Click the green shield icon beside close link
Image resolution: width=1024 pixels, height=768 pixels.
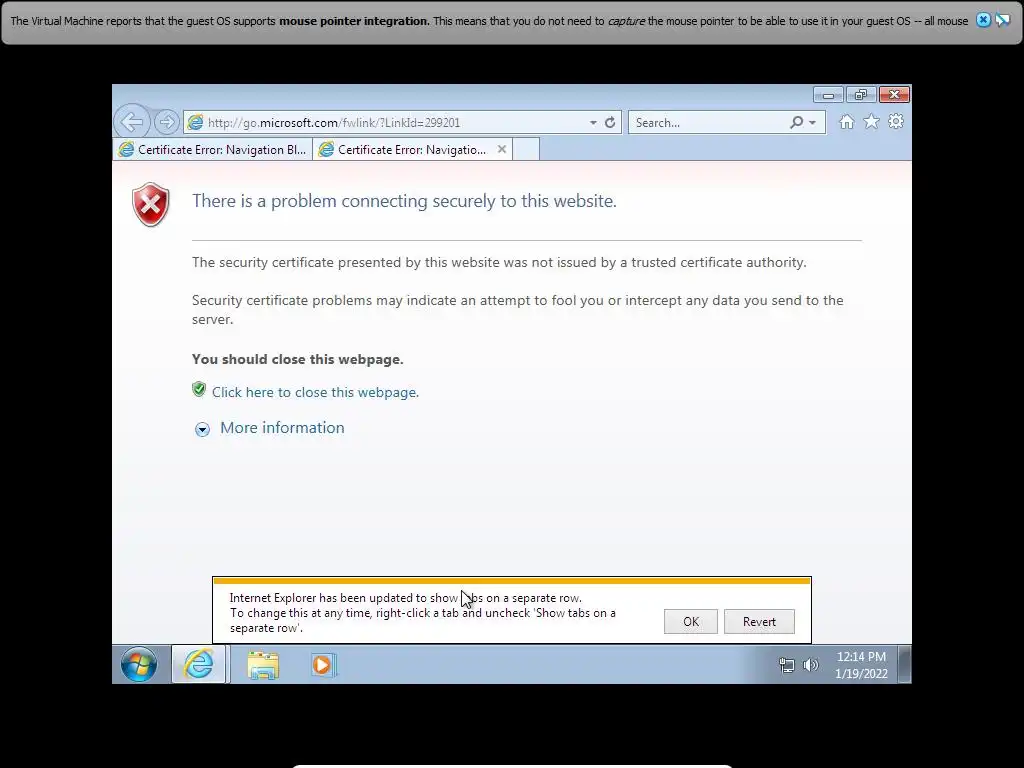pos(199,390)
